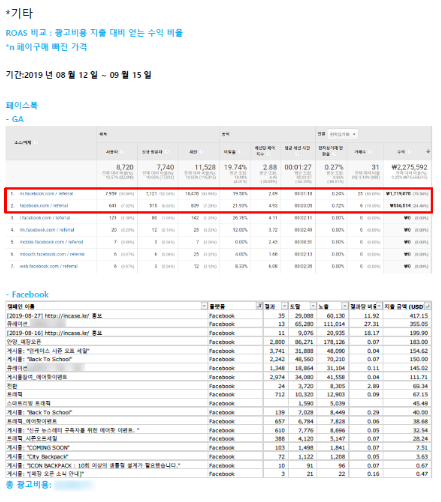Viewport: 441px width, 502px height.
Task: Open the mobile.facebook.com / referral source link
Action: click(51, 242)
